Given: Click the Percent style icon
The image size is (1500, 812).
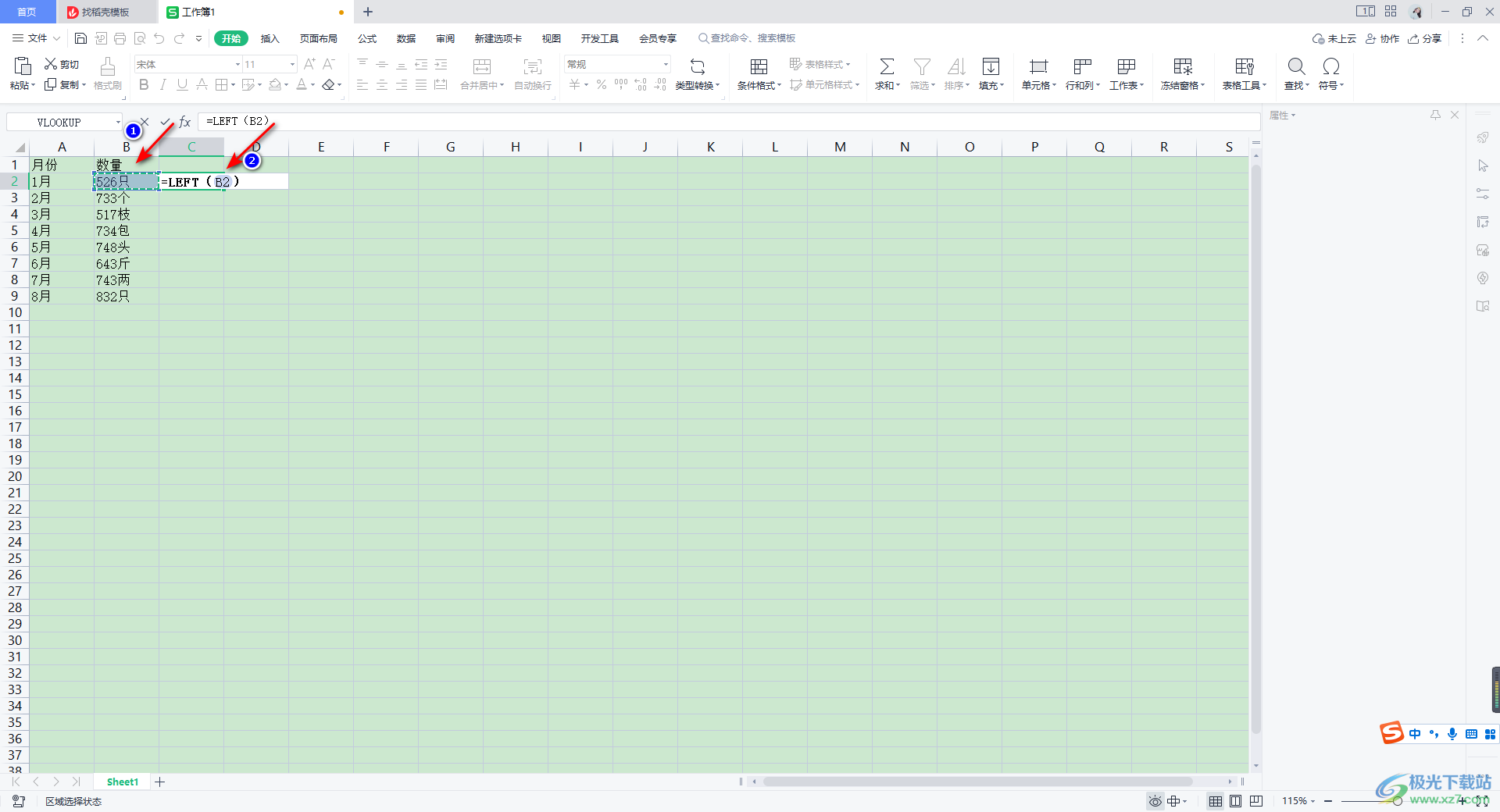Looking at the screenshot, I should click(602, 84).
